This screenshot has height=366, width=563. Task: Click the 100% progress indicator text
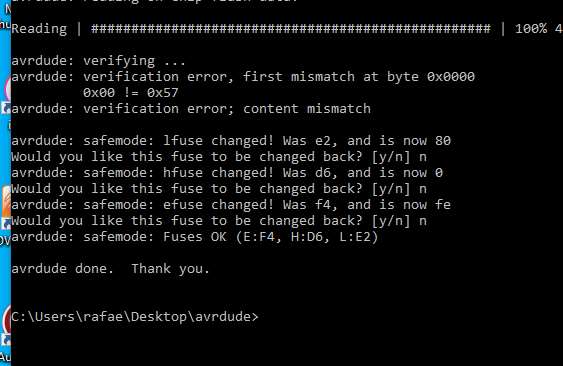click(x=531, y=28)
